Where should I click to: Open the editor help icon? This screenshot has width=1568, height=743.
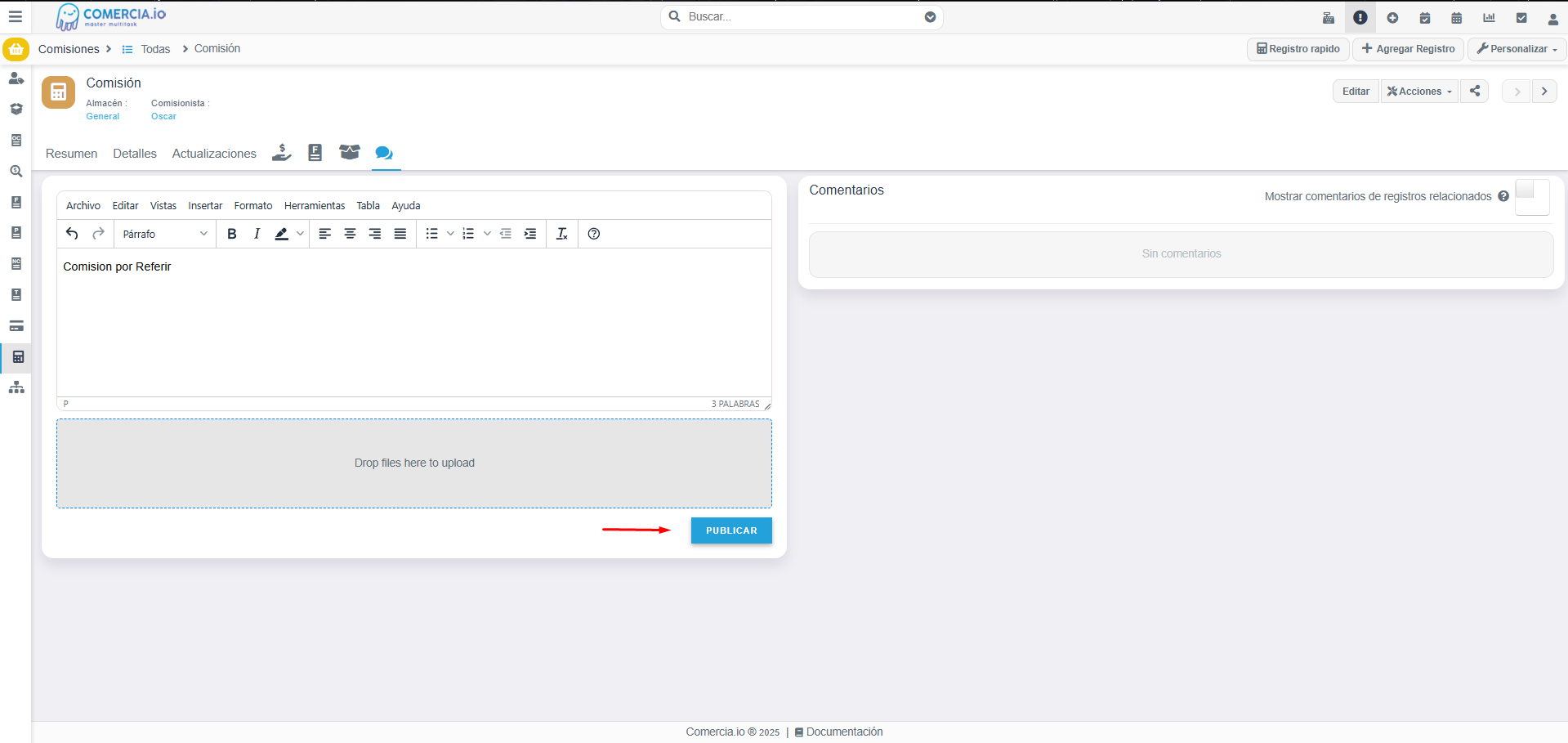click(594, 234)
